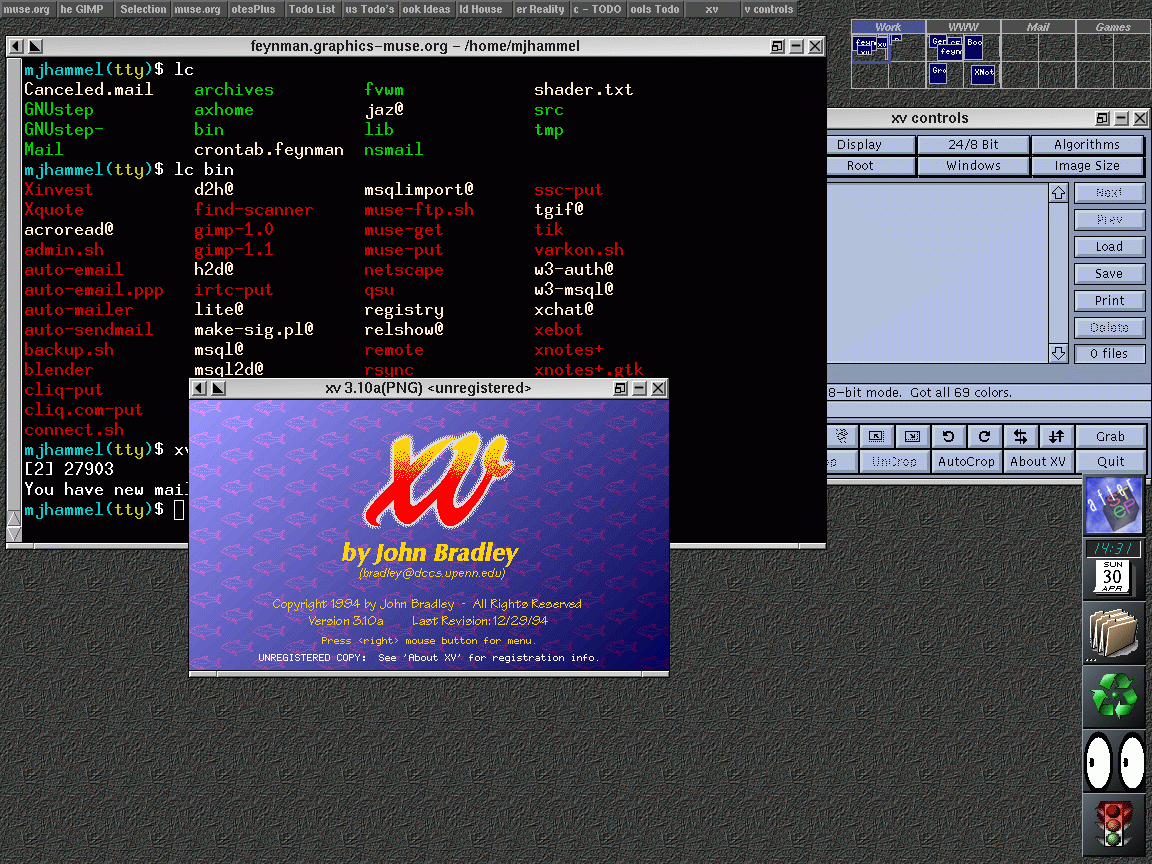Expand the Algorithms menu in xv controls
Viewport: 1152px width, 864px height.
(x=1086, y=144)
